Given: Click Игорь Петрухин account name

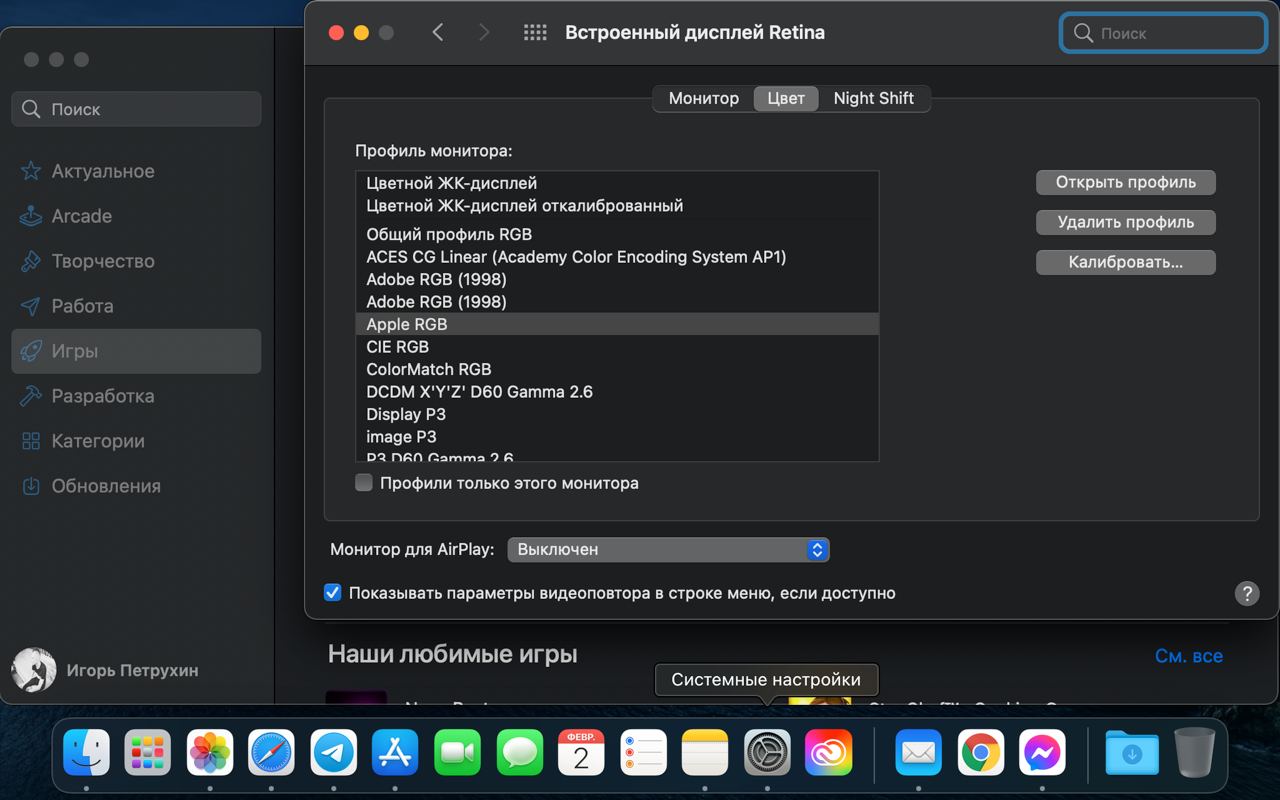Looking at the screenshot, I should click(x=132, y=671).
